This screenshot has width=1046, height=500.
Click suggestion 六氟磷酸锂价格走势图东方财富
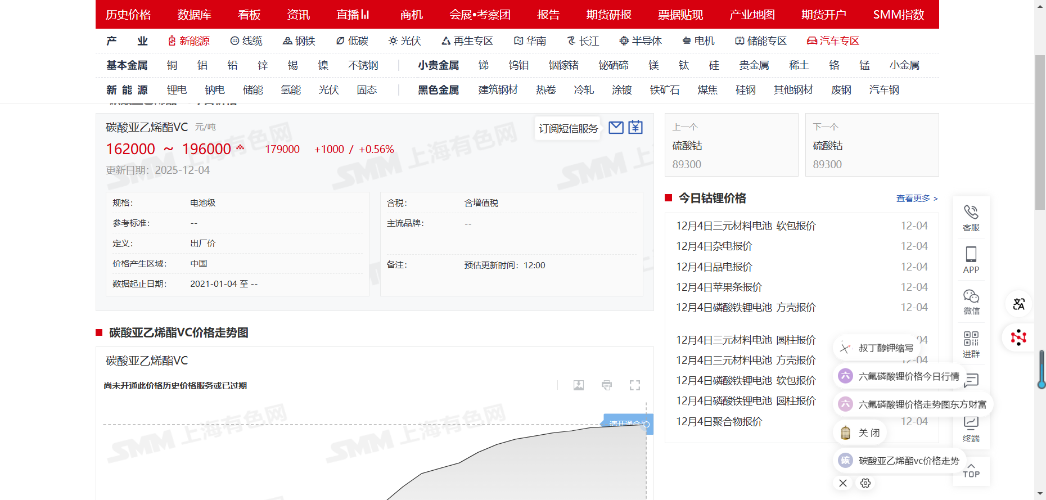pos(914,404)
